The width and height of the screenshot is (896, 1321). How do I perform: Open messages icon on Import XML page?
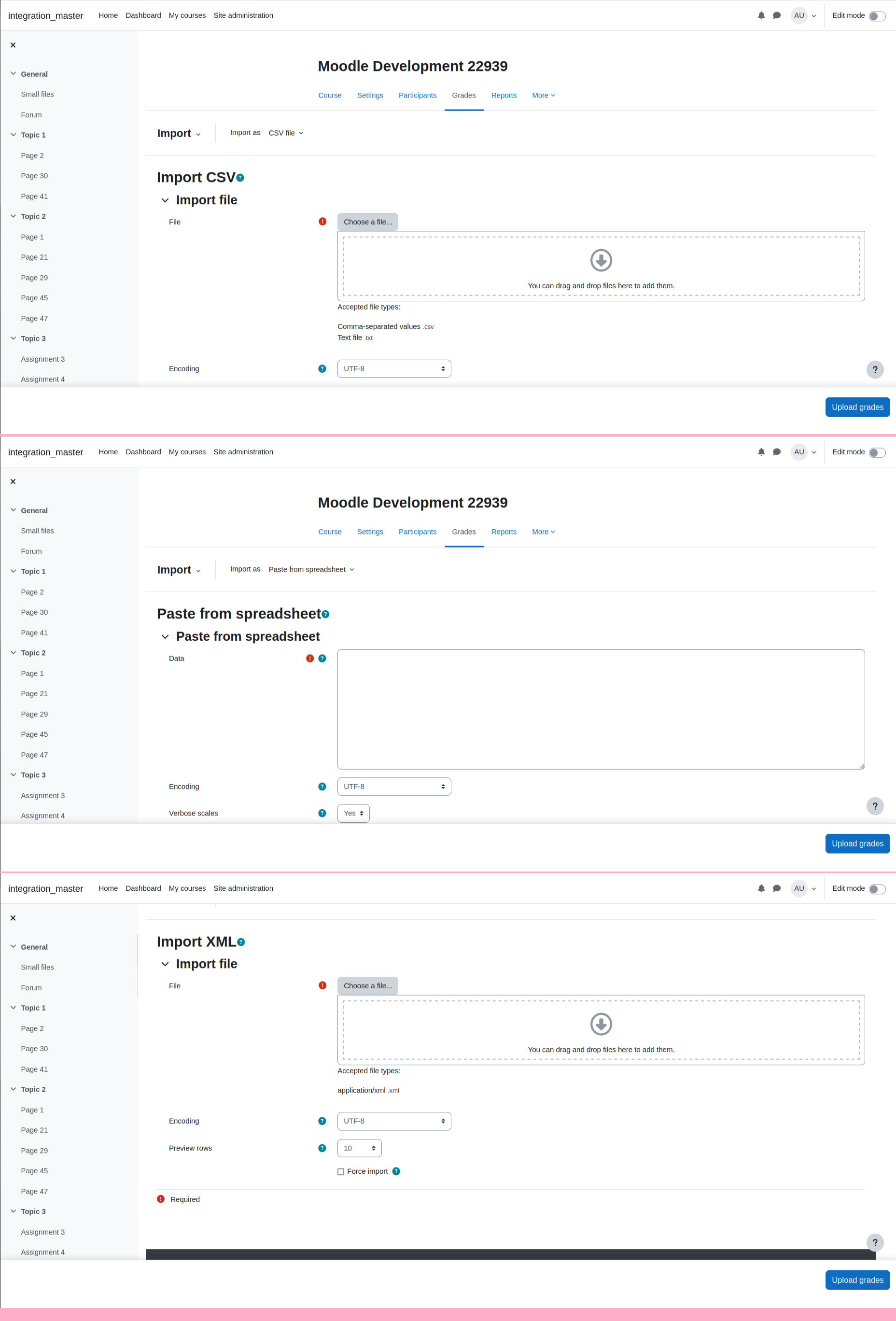(777, 888)
